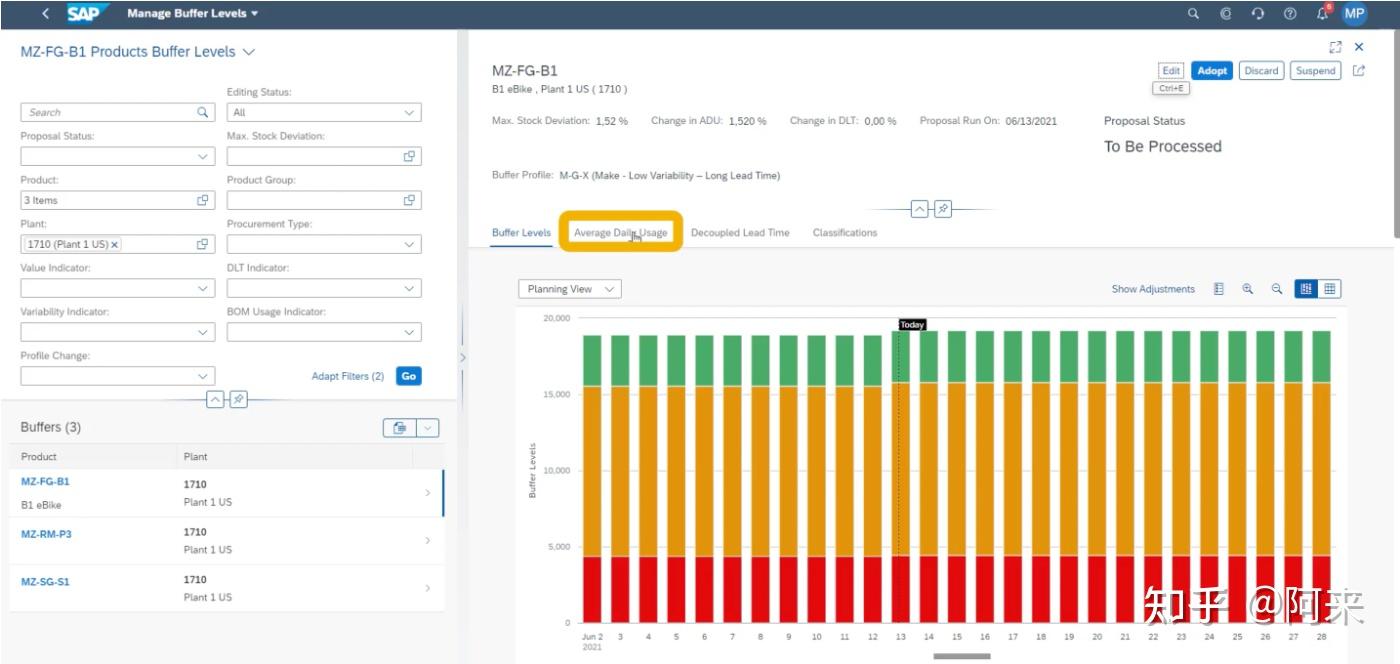Switch to Average Daily Usage tab
The image size is (1400, 664).
[620, 233]
